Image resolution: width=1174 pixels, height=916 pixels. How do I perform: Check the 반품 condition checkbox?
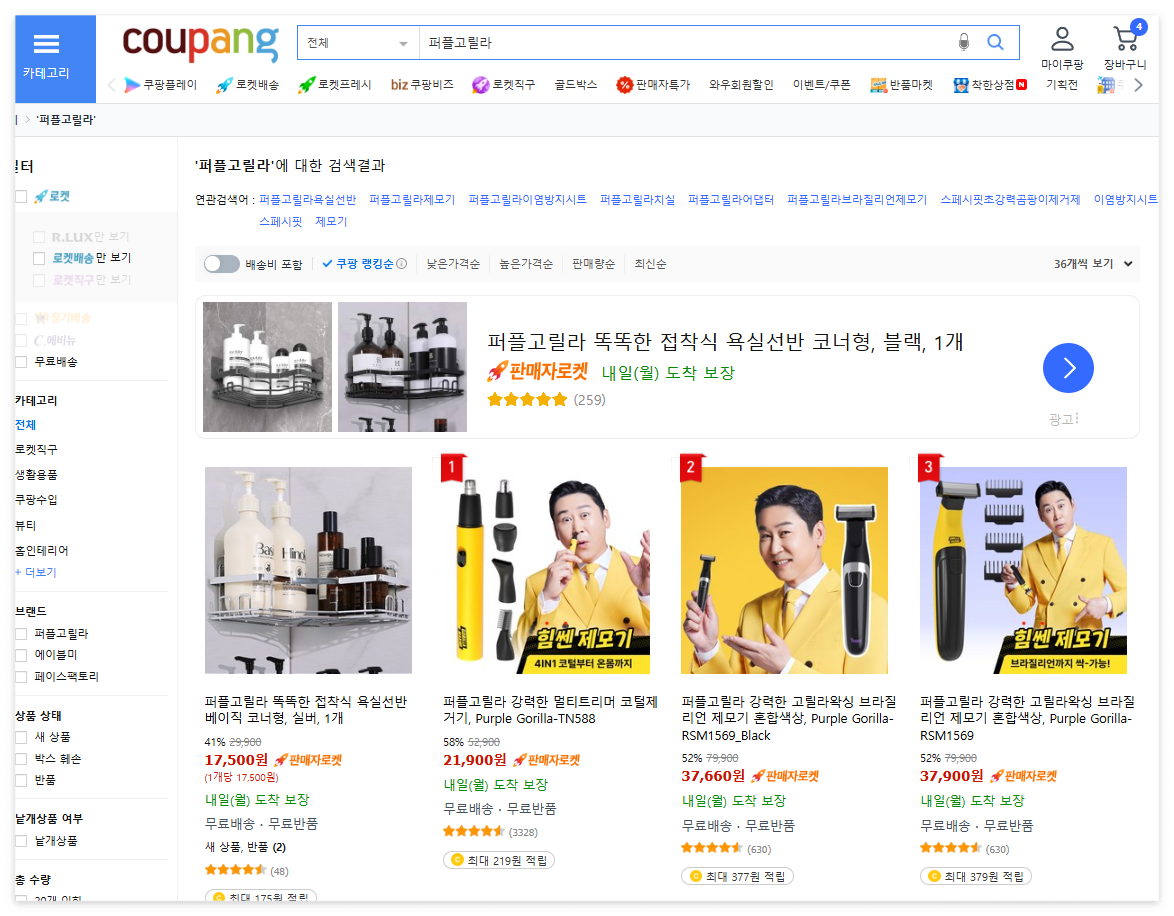coord(21,780)
